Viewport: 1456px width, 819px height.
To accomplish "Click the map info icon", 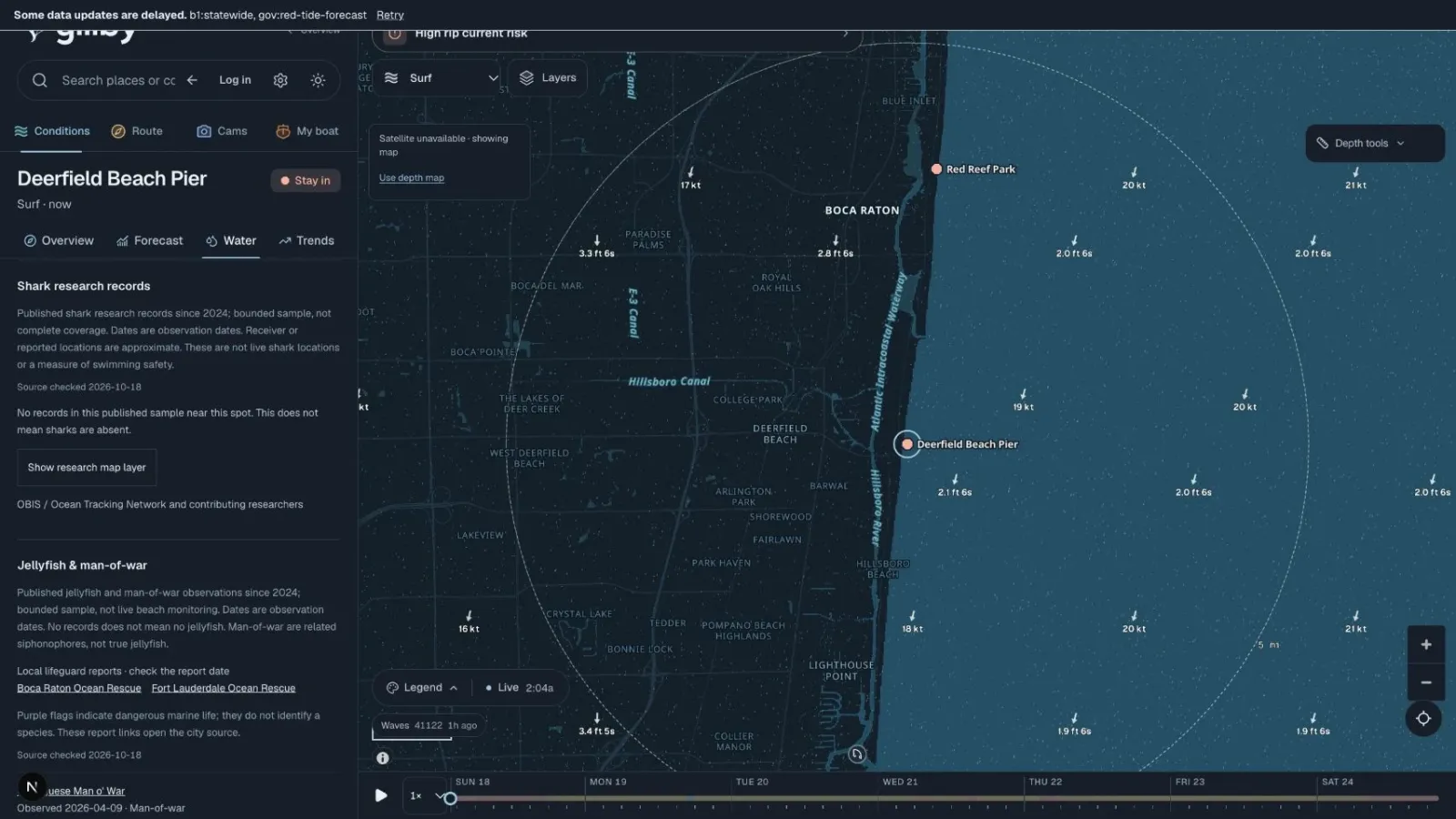I will 383,758.
